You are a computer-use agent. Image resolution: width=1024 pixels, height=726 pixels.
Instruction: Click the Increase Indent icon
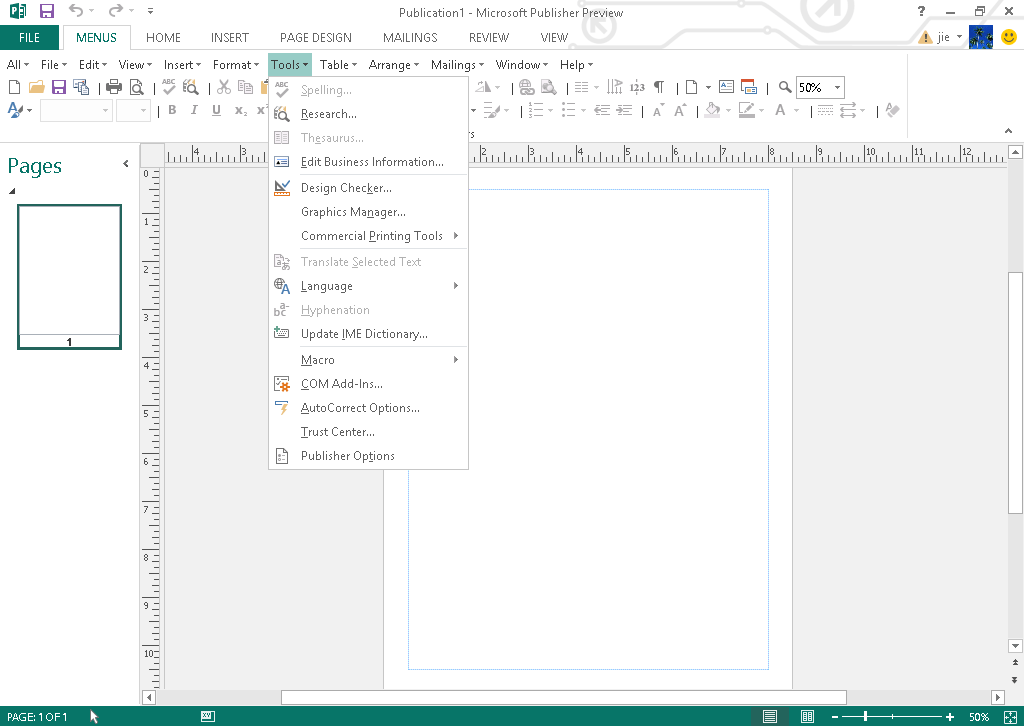624,110
